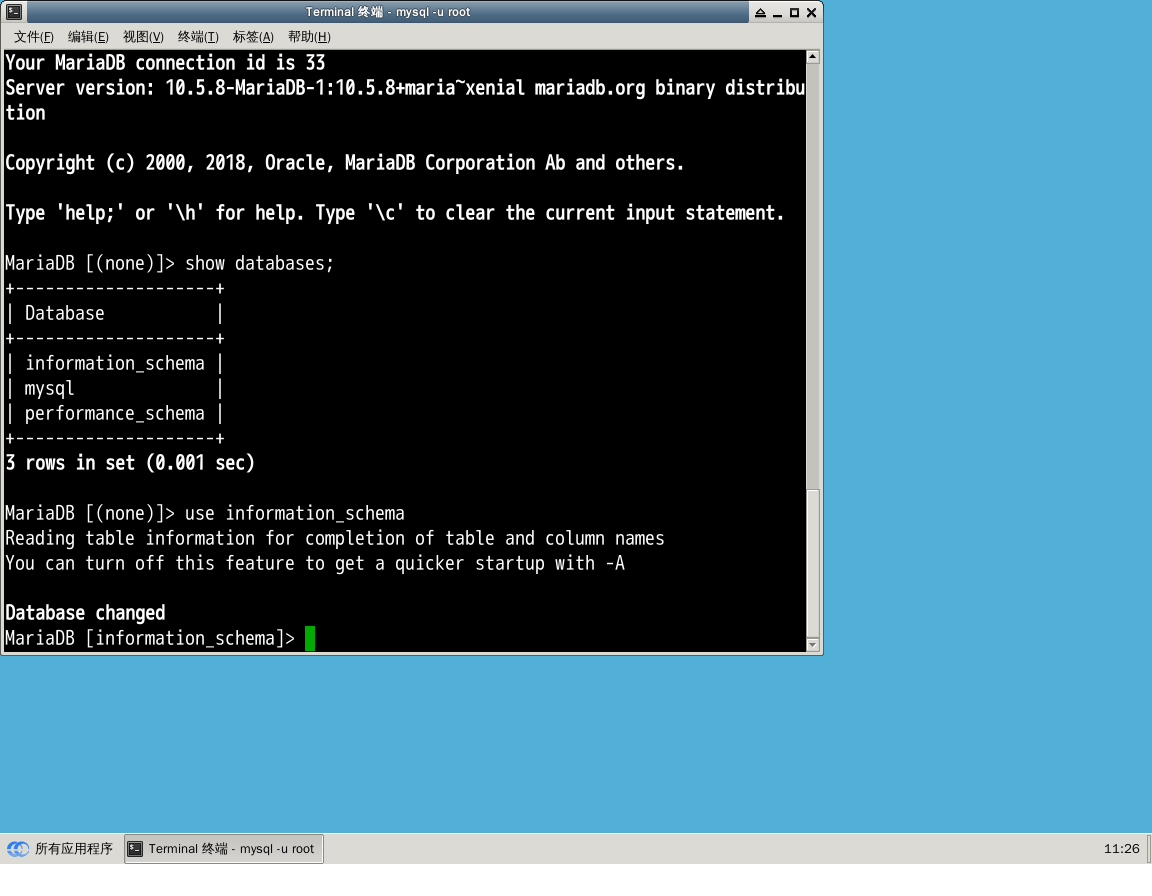Click the 'Database changed' line

[85, 613]
